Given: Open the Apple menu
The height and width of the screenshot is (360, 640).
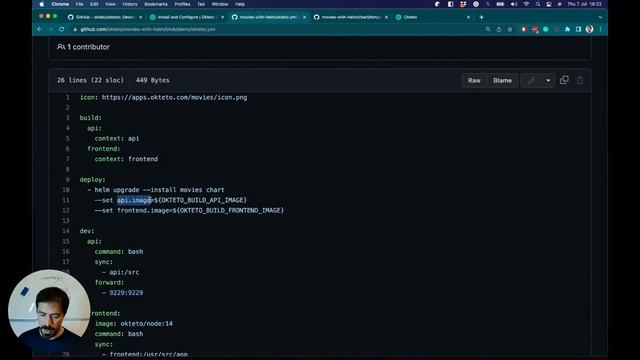Looking at the screenshot, I should coord(42,4).
